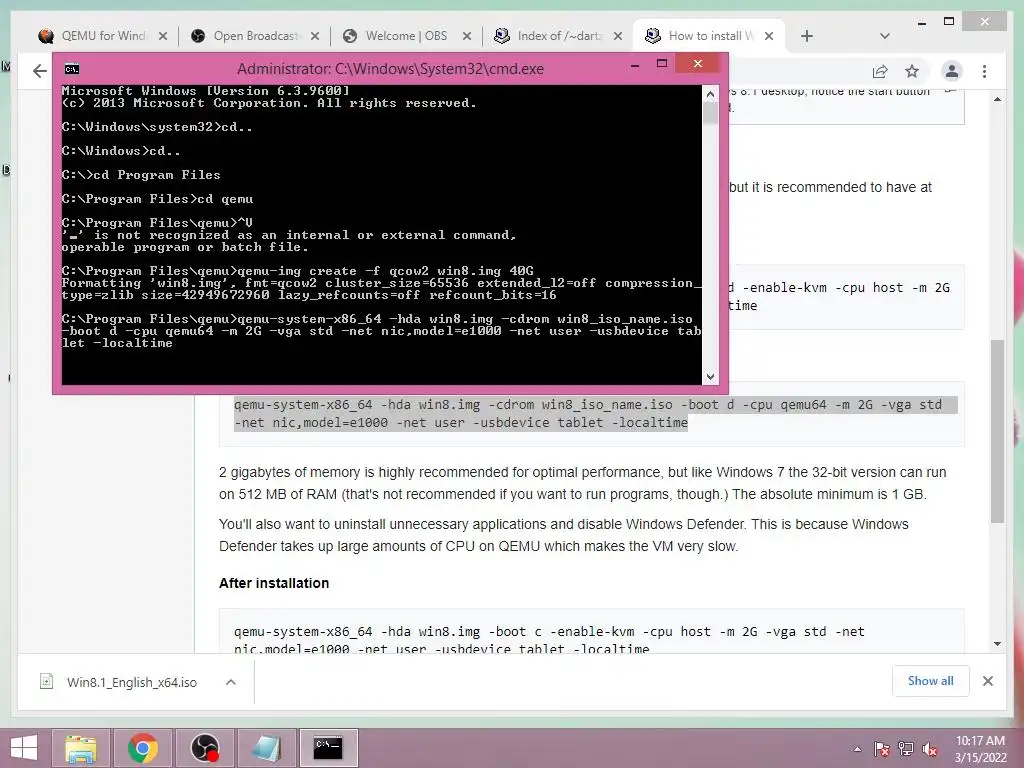This screenshot has height=768, width=1024.
Task: Close the Index of /~dartz tab
Action: tap(618, 37)
